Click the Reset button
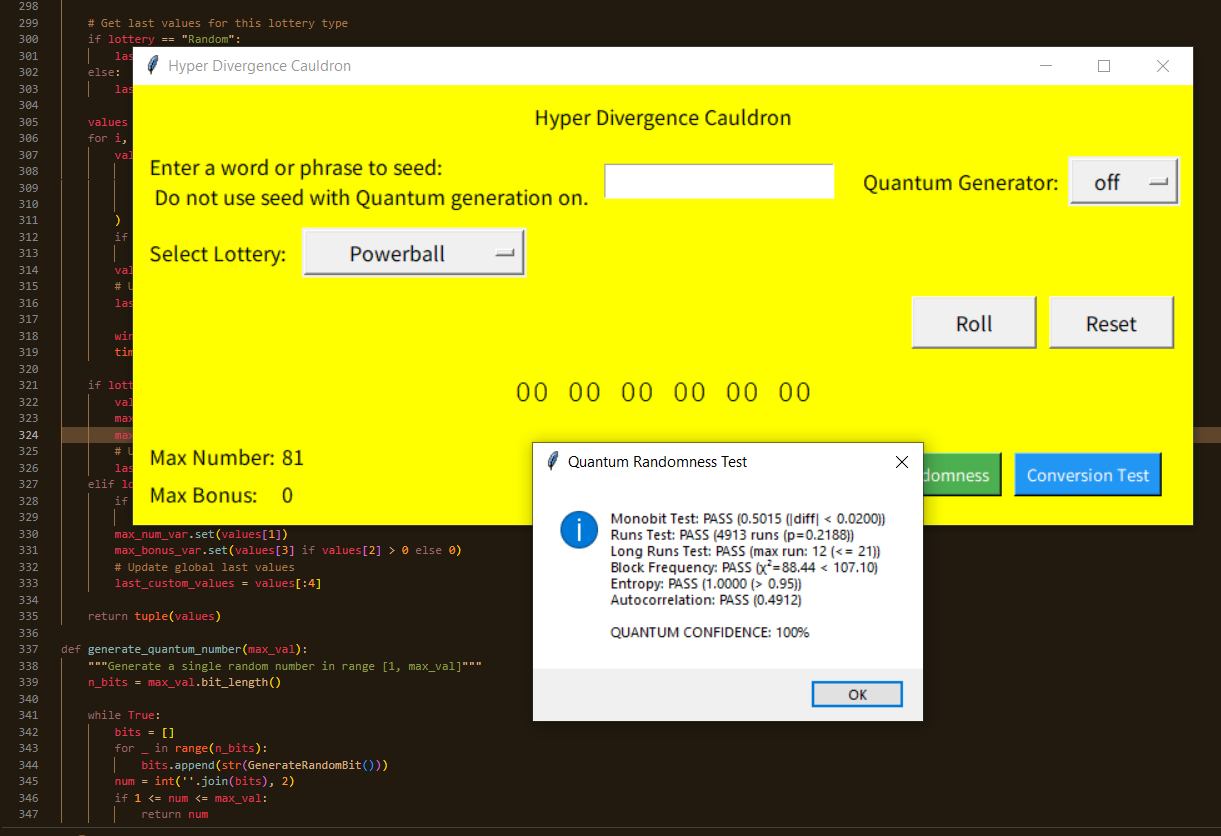1221x836 pixels. [x=1111, y=323]
